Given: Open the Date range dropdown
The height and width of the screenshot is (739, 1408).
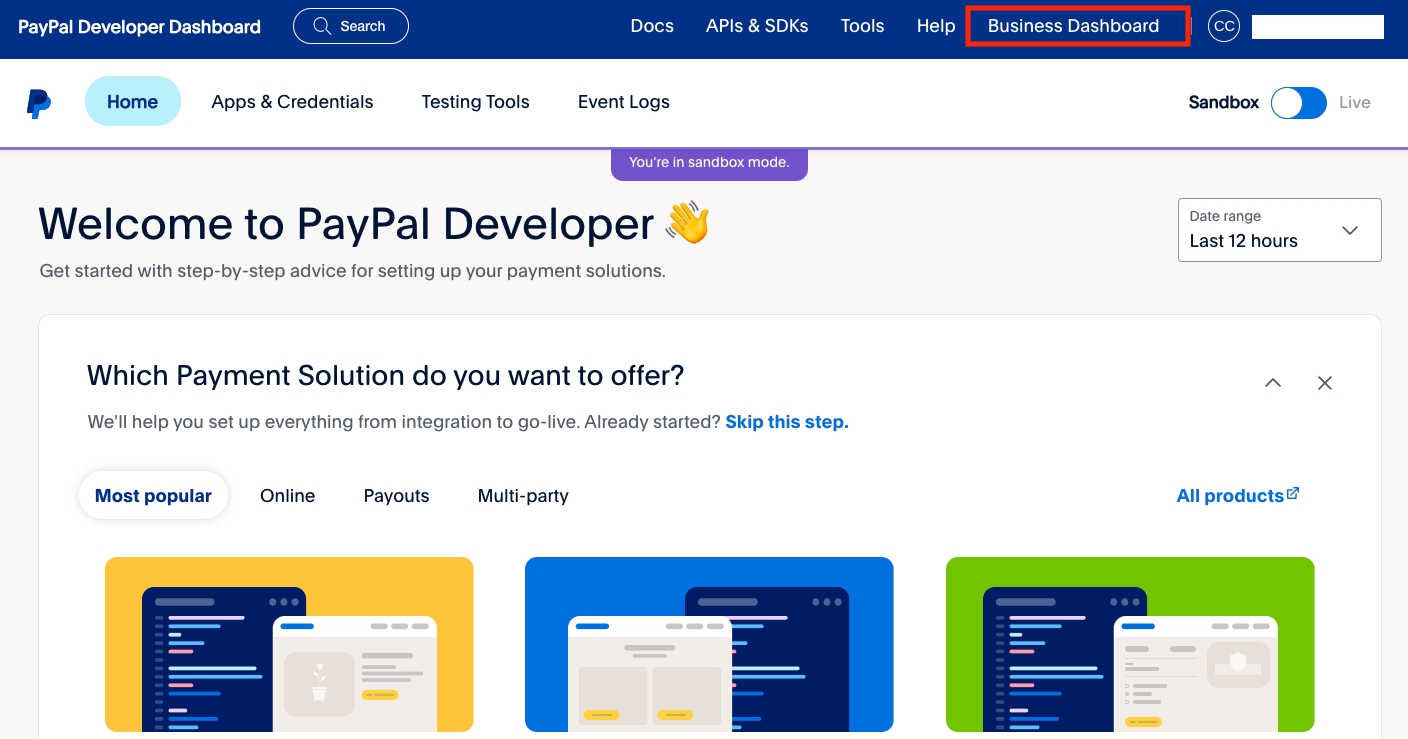Looking at the screenshot, I should (x=1279, y=230).
